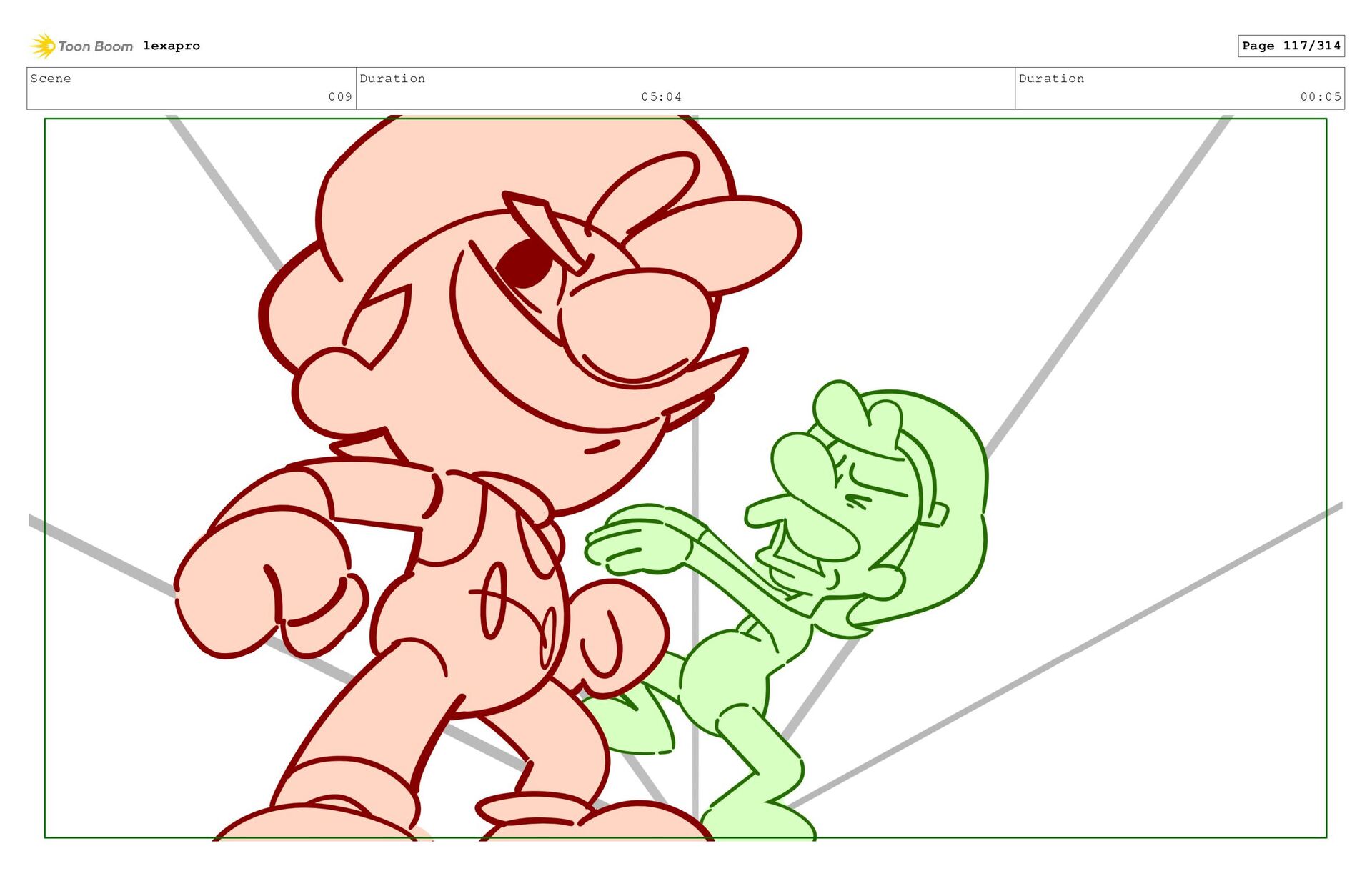Screen dimensions: 1372x886
Task: Click the 'Page 117/314' indicator box
Action: (1291, 46)
